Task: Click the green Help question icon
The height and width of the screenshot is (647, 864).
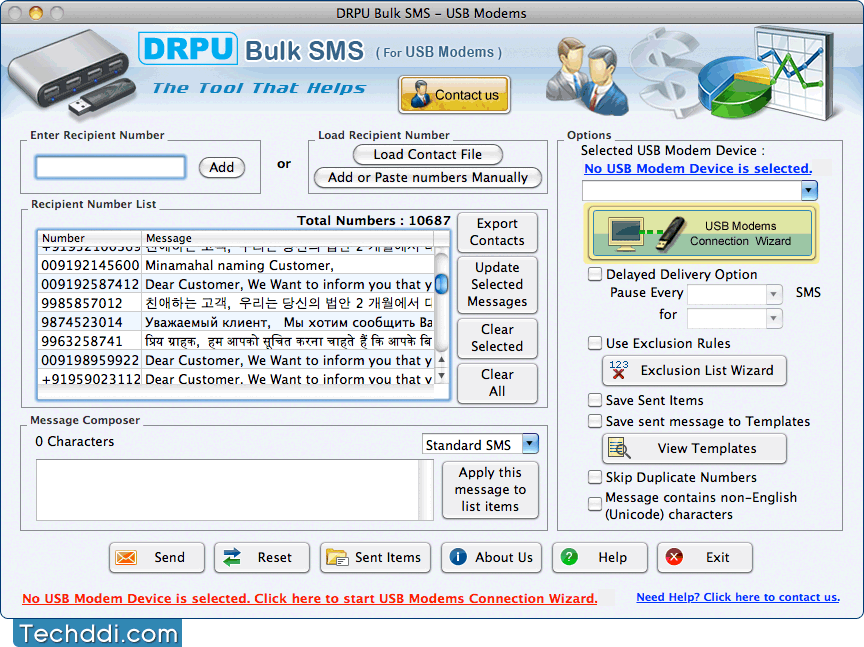Action: 569,557
